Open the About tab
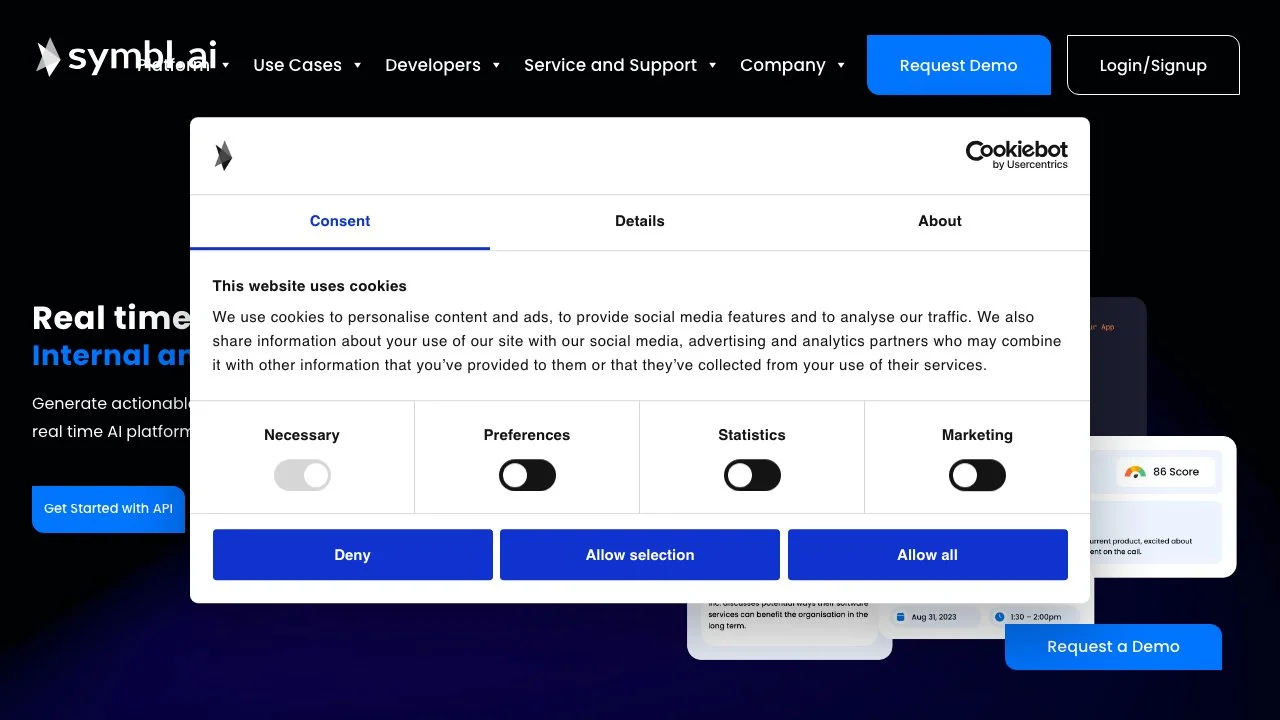The width and height of the screenshot is (1280, 720). click(940, 221)
